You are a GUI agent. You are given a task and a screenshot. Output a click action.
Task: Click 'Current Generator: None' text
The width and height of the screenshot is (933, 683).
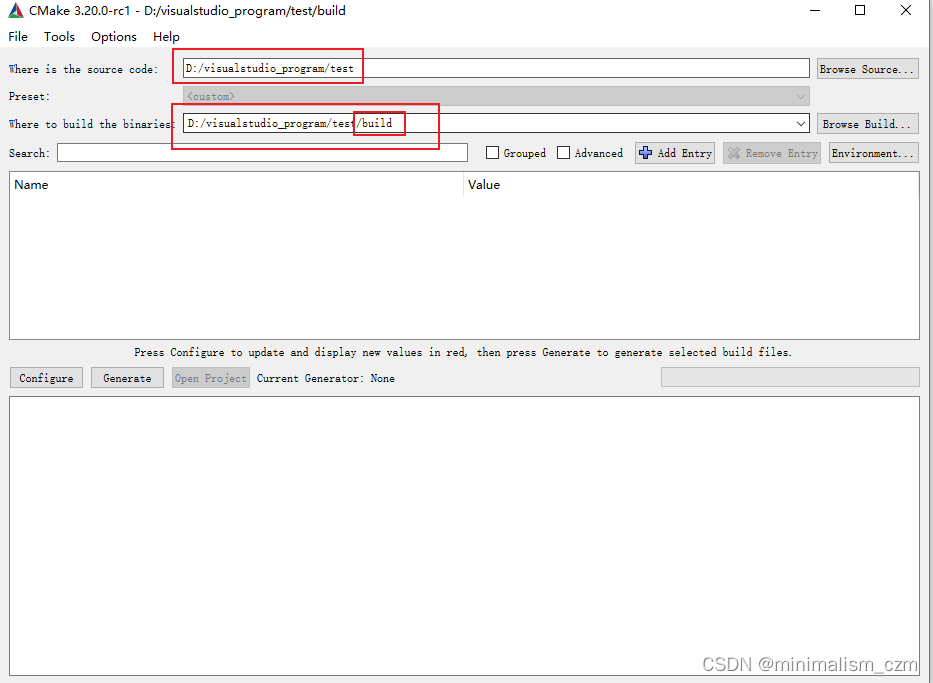tap(325, 378)
